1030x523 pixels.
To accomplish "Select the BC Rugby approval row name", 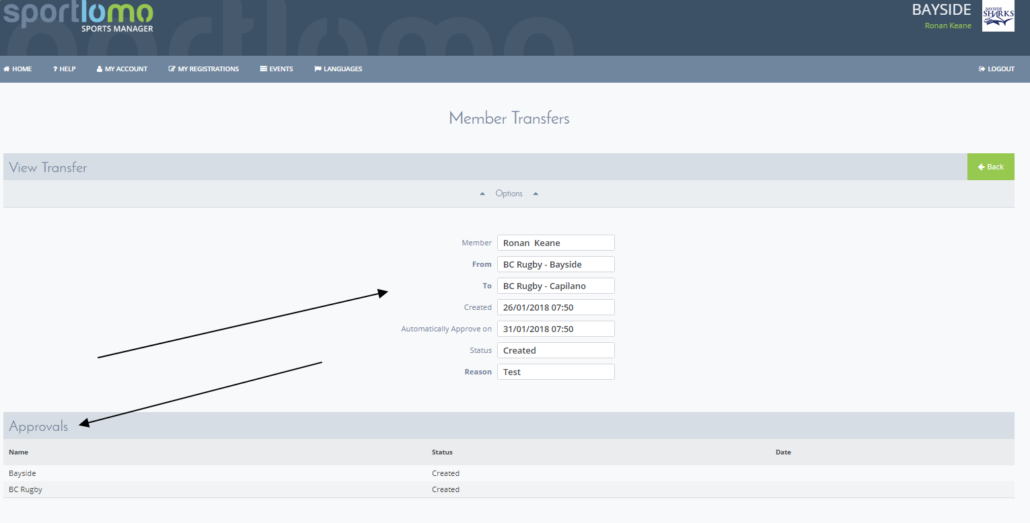I will pos(26,489).
